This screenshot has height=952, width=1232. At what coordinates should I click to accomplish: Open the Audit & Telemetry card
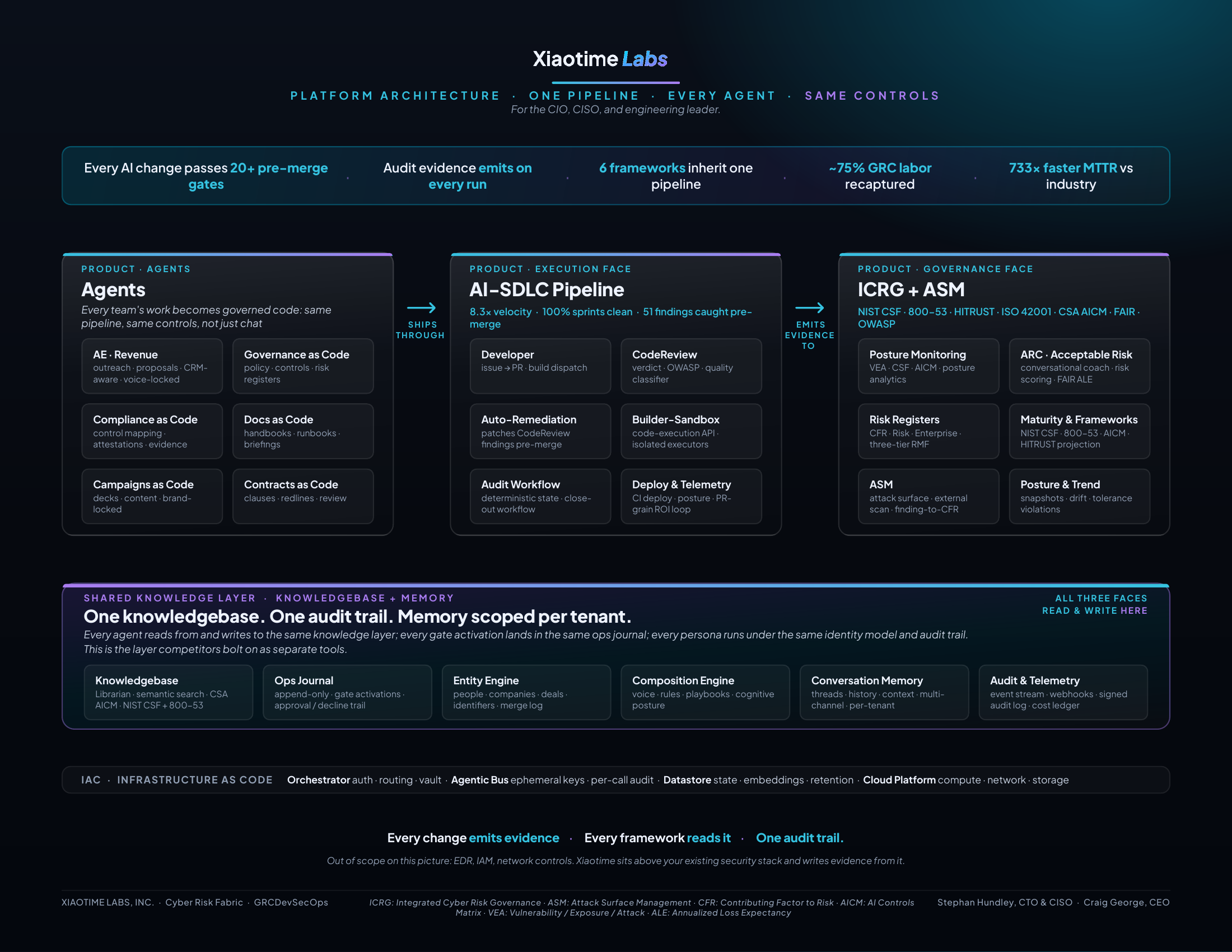pos(1063,692)
